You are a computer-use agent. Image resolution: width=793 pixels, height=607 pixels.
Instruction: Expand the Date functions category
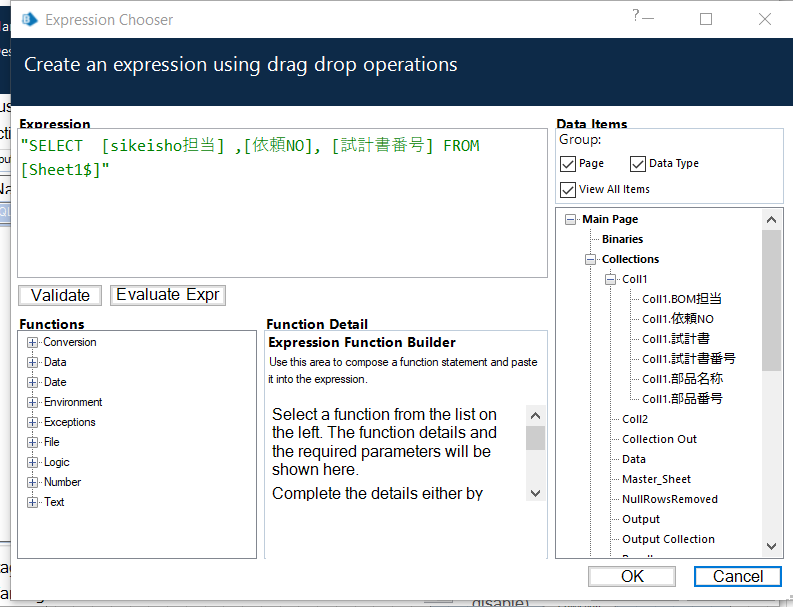pos(33,382)
